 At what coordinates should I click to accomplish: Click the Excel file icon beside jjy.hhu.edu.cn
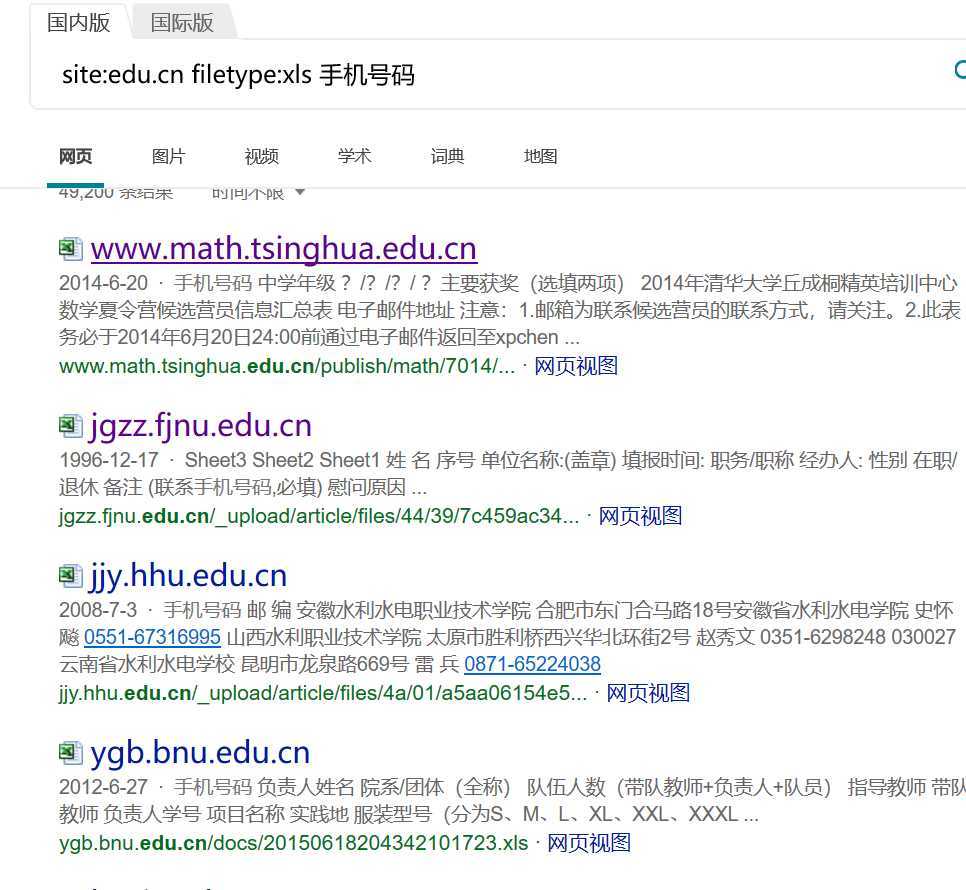tap(71, 575)
